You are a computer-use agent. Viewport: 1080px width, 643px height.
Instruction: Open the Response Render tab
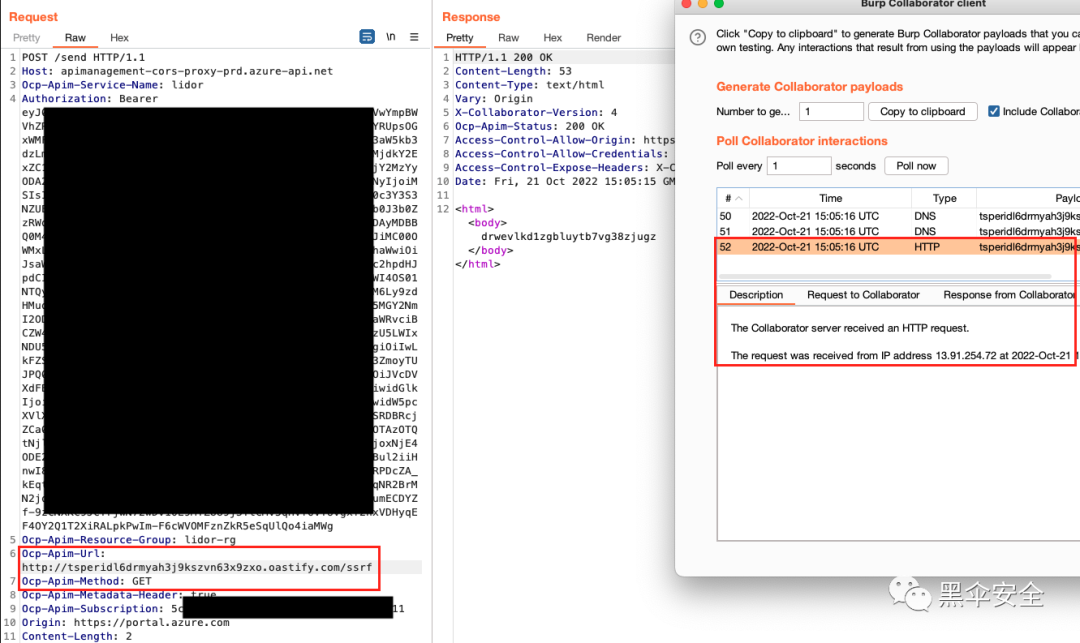tap(603, 37)
